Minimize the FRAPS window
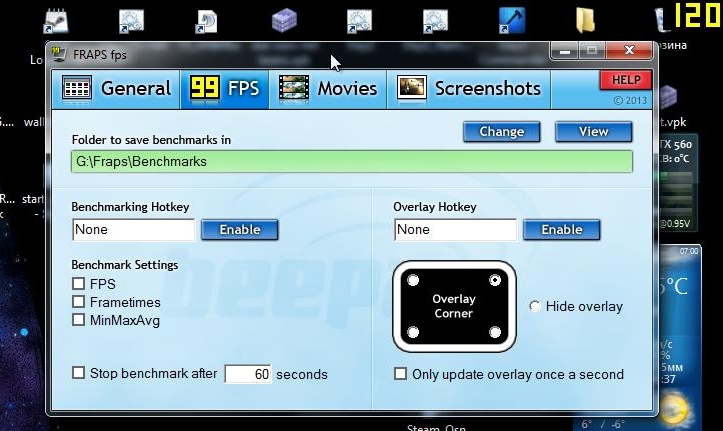This screenshot has height=431, width=723. coord(565,51)
